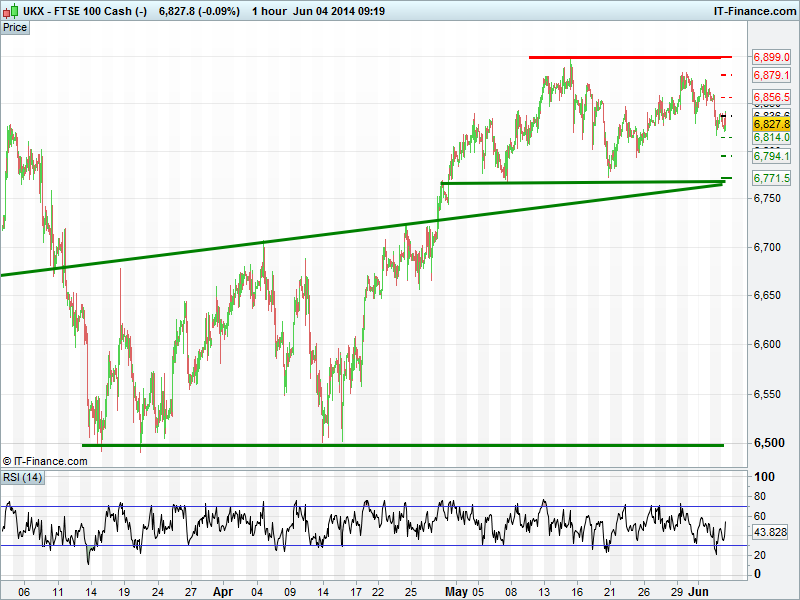Click the 26 date label on time axis
The image size is (800, 600).
pyautogui.click(x=643, y=592)
